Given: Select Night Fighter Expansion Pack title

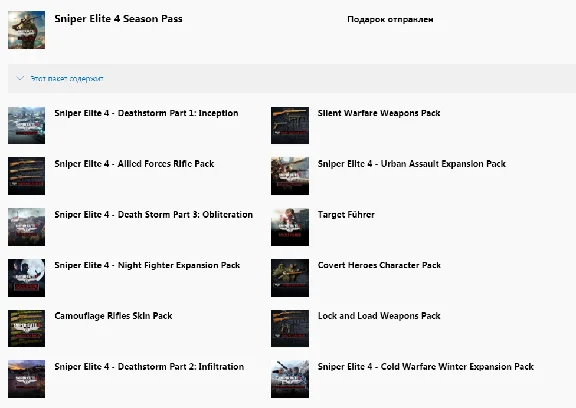Looking at the screenshot, I should [147, 265].
